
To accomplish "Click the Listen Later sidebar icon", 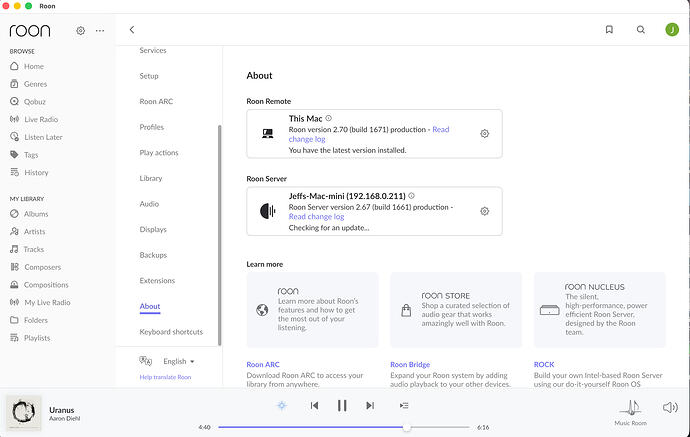I will 14,137.
